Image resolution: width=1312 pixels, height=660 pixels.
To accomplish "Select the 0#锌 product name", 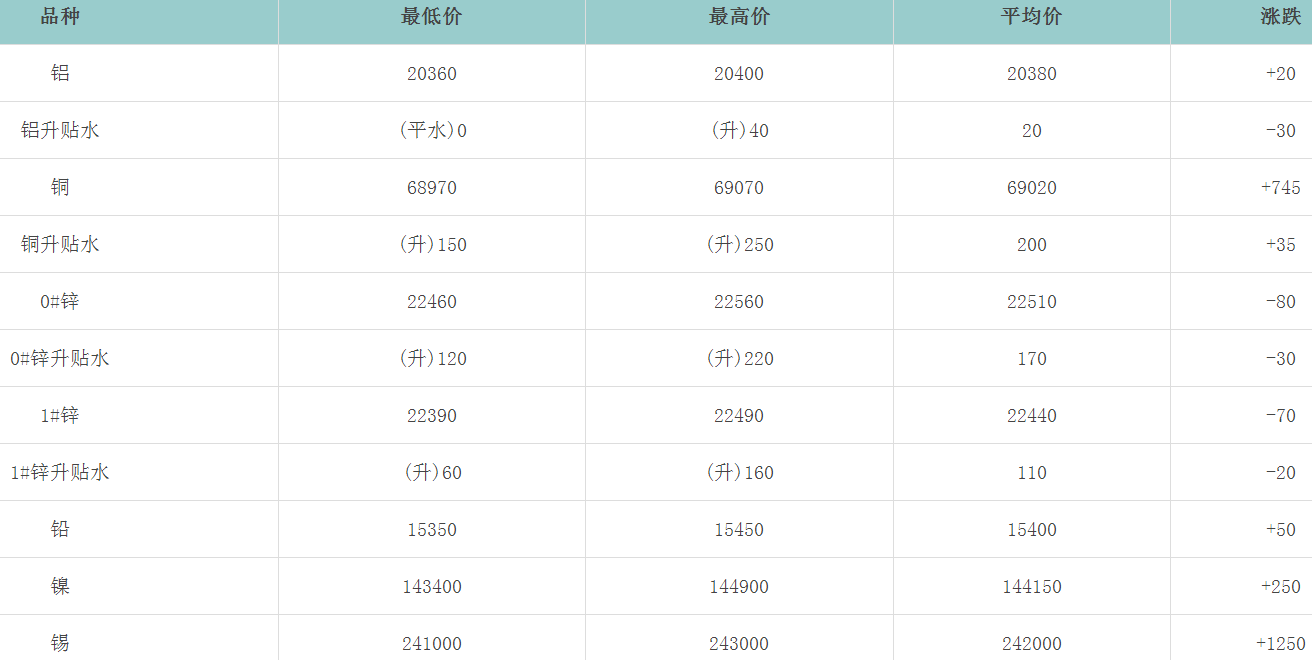I will [60, 301].
